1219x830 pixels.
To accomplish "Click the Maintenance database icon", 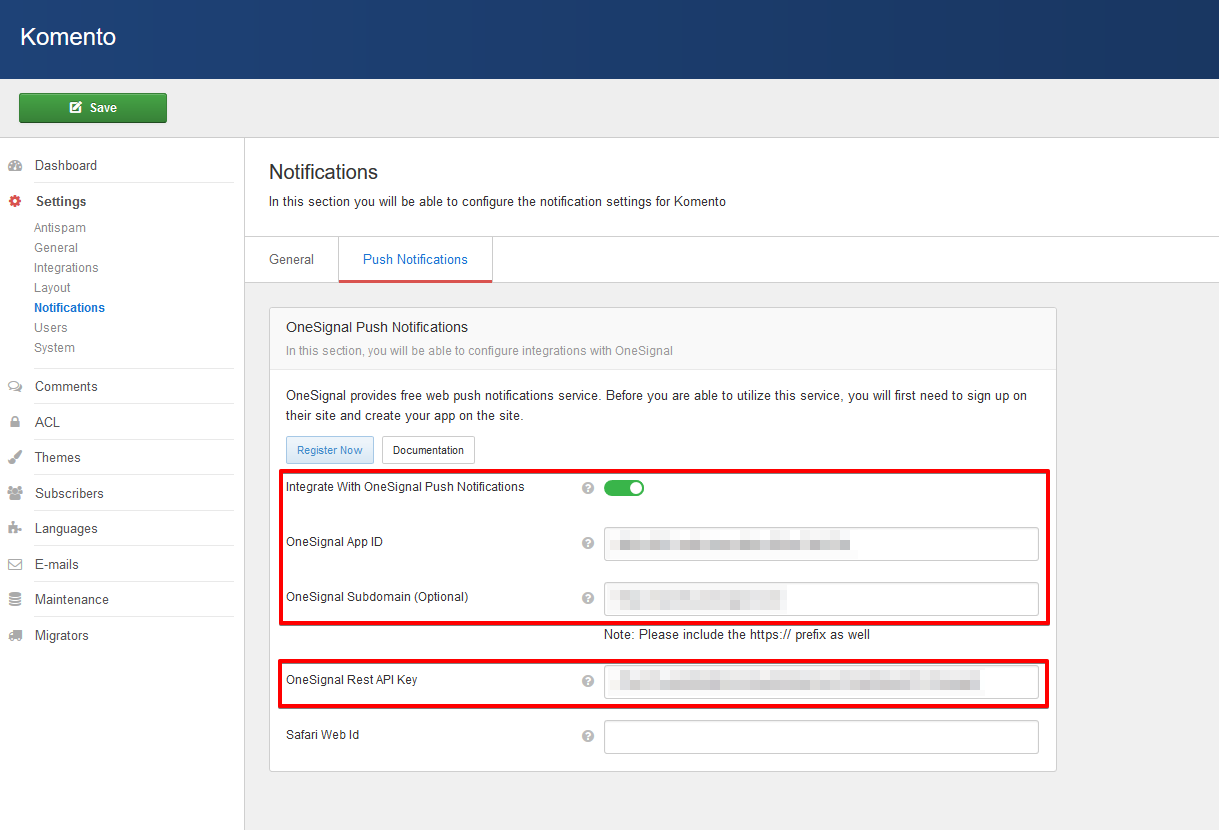I will [x=15, y=600].
